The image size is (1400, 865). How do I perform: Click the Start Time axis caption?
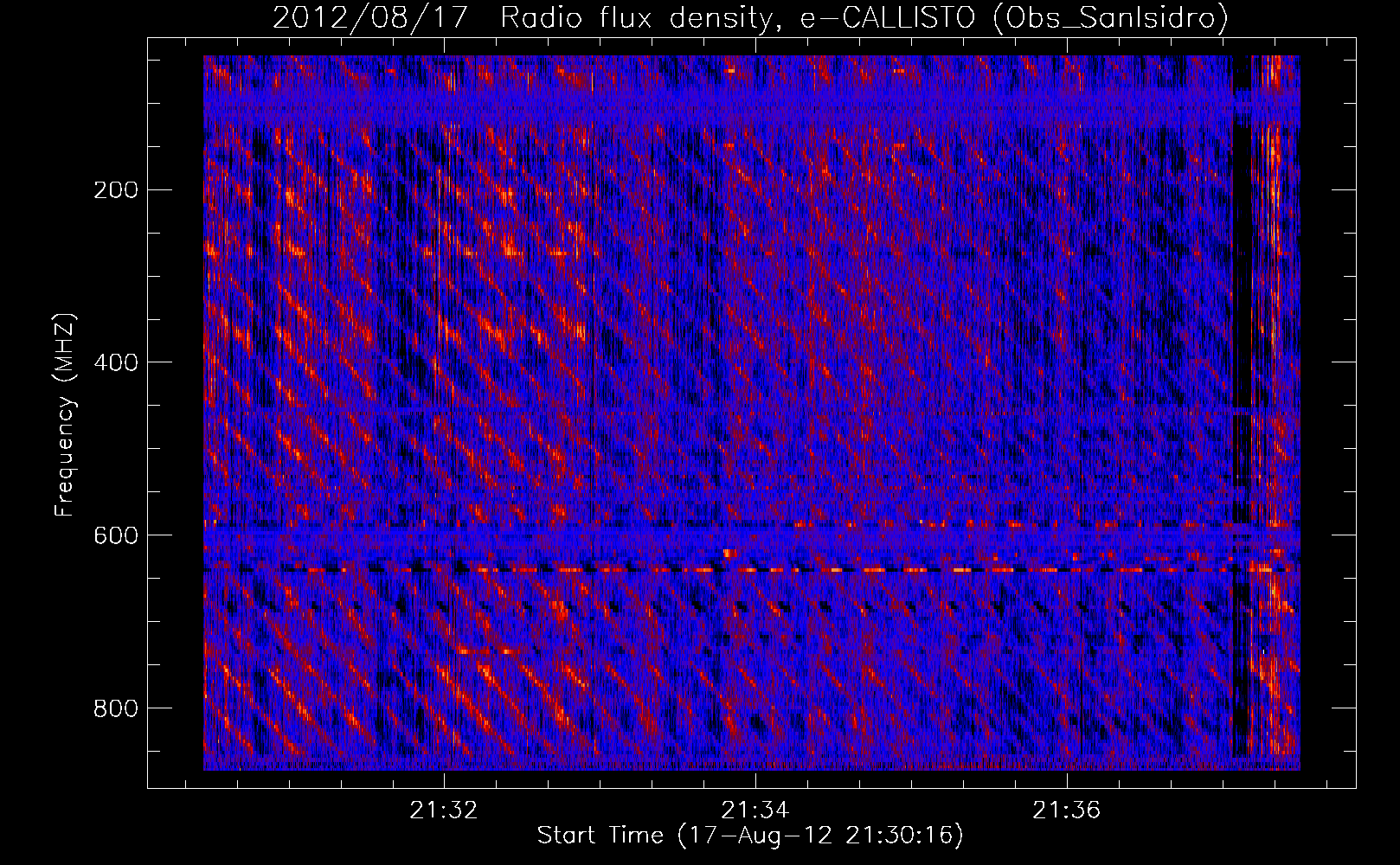pyautogui.click(x=750, y=836)
